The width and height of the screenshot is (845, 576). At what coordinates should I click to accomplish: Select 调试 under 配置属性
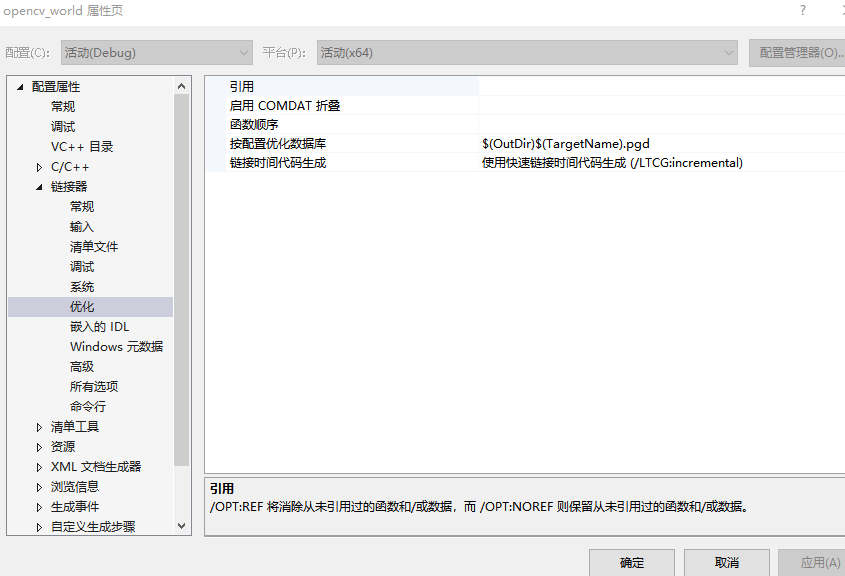63,127
